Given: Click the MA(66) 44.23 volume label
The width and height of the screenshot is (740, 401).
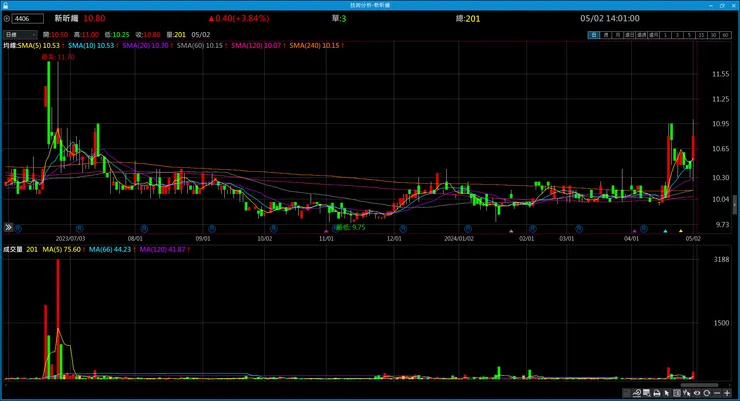Looking at the screenshot, I should [110, 249].
